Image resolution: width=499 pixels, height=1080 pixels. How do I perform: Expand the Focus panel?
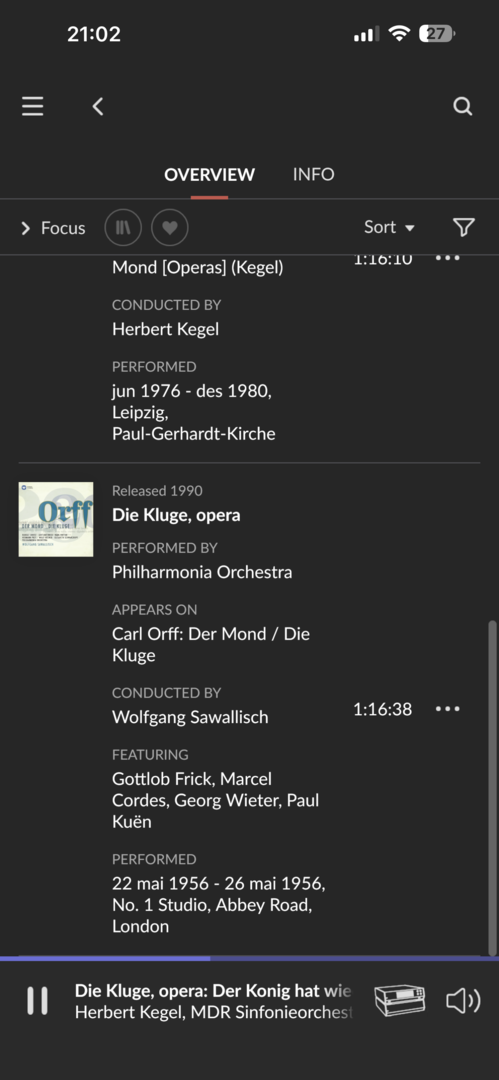coord(53,228)
